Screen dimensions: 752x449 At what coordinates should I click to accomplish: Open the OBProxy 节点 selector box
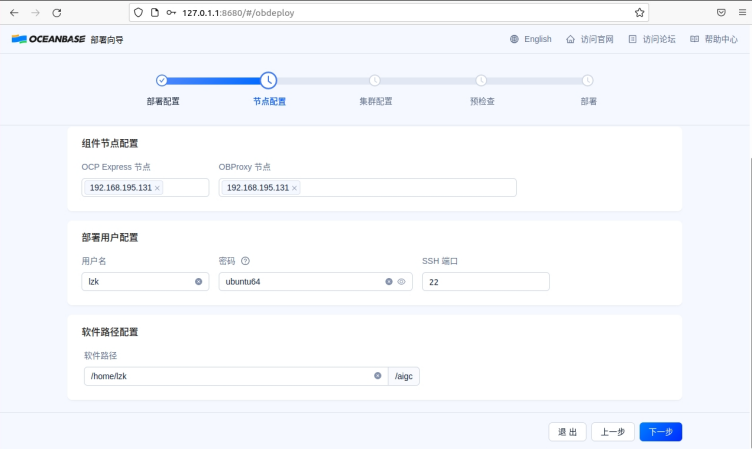click(x=367, y=188)
